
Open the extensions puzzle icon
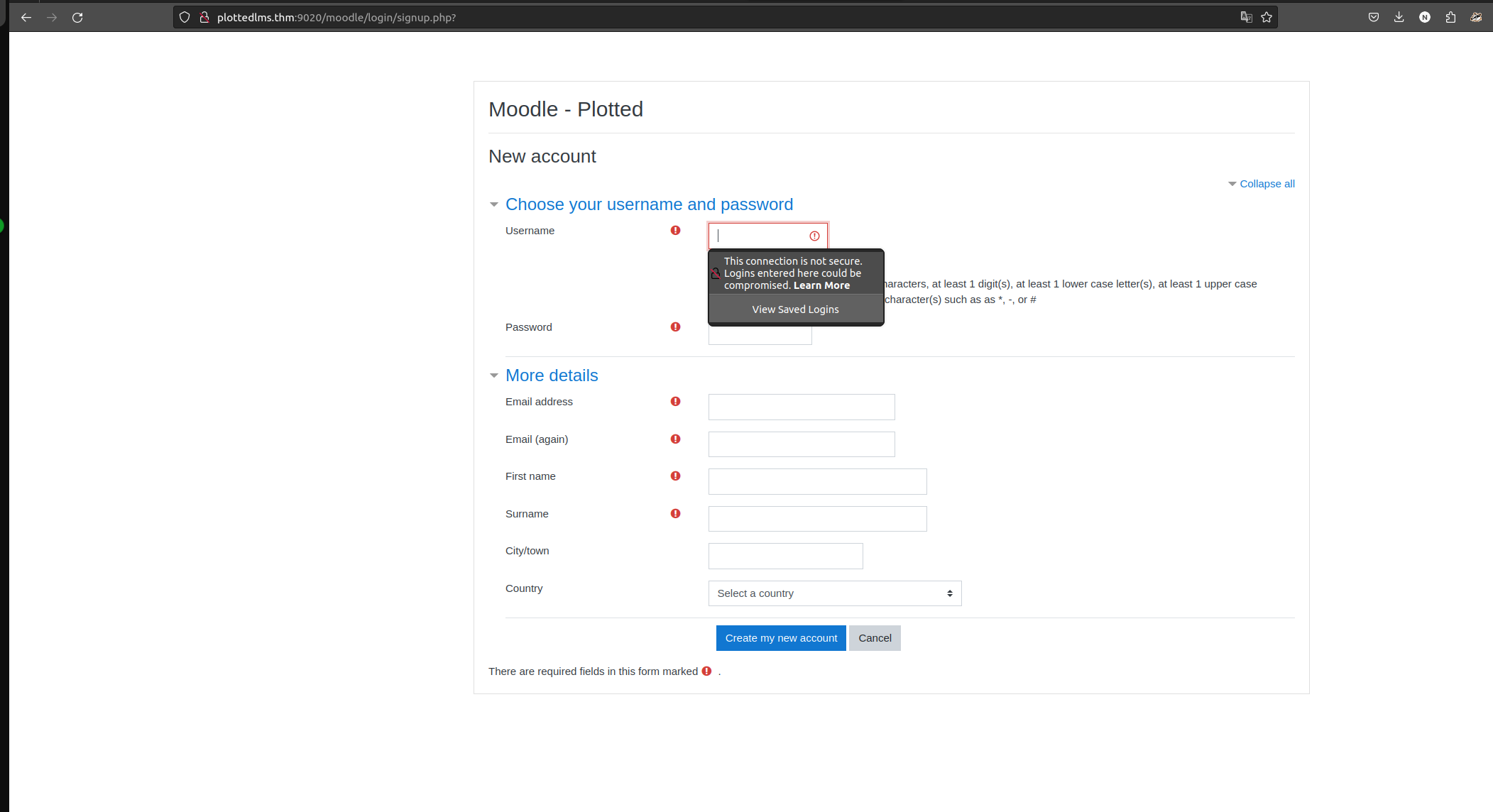(x=1450, y=17)
